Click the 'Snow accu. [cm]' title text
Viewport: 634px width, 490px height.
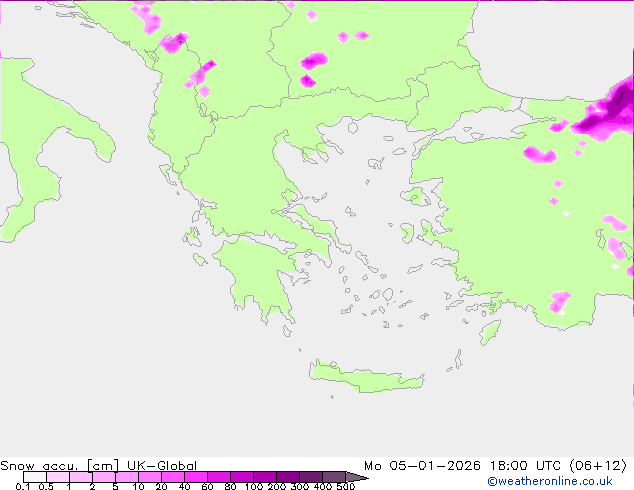(60, 466)
